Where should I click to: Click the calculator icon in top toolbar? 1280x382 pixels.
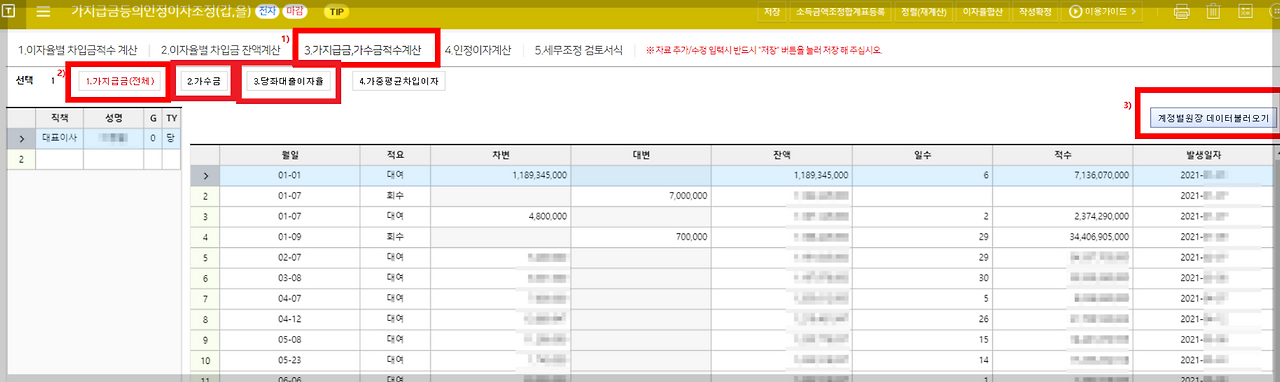pos(1245,12)
